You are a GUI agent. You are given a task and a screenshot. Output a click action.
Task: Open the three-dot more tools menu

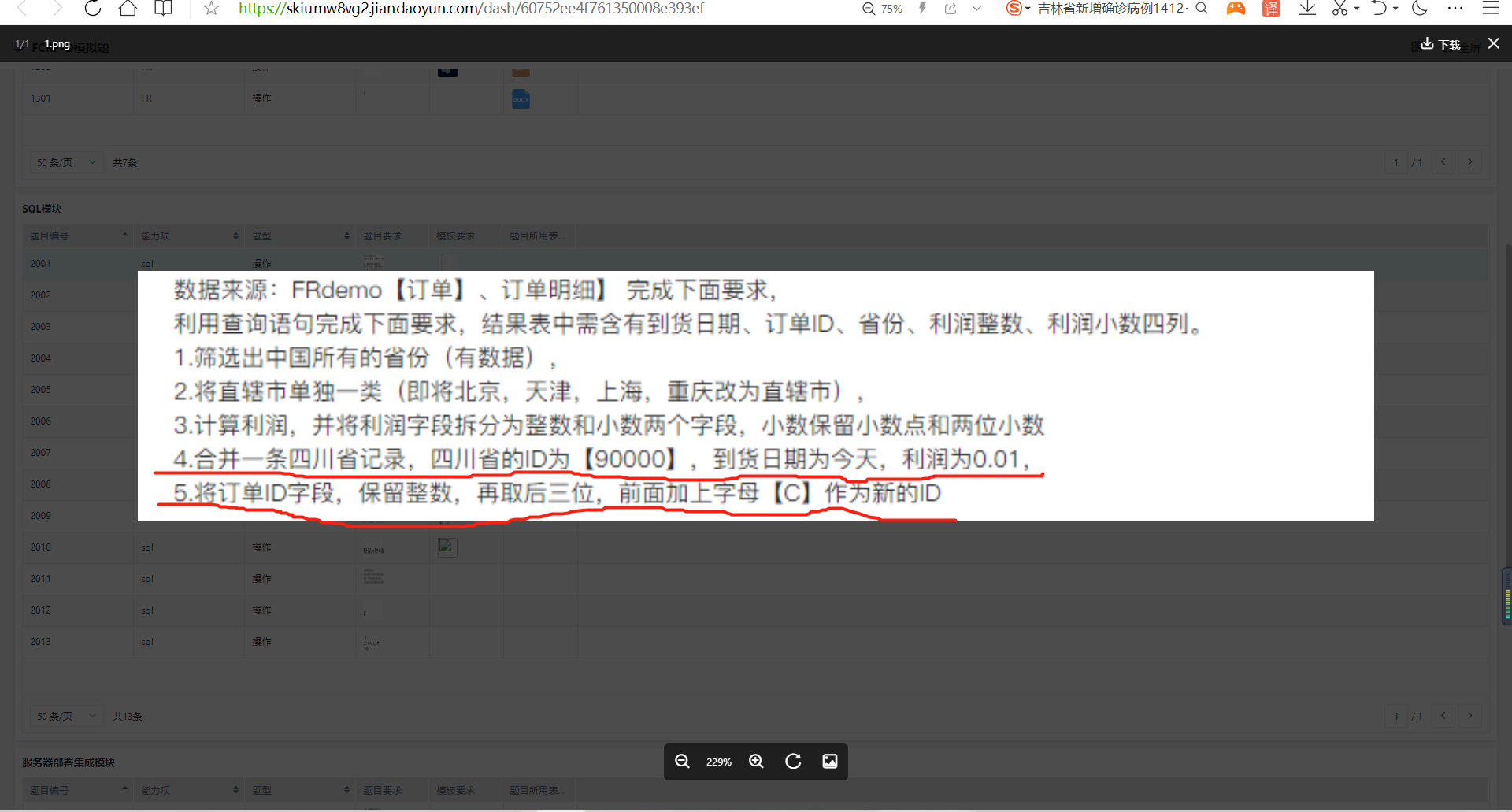coord(1455,8)
